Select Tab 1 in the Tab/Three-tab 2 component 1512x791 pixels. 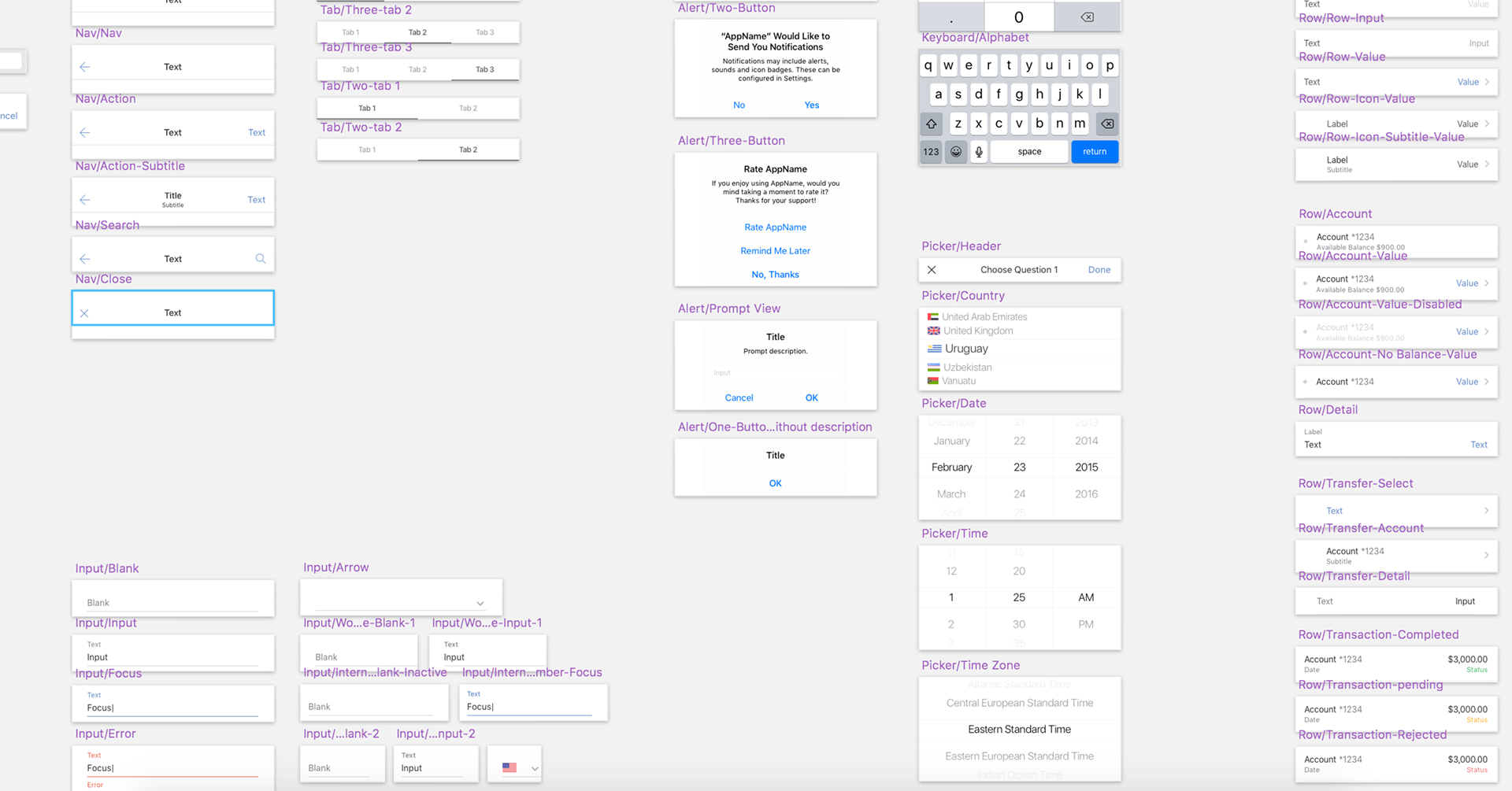point(350,32)
